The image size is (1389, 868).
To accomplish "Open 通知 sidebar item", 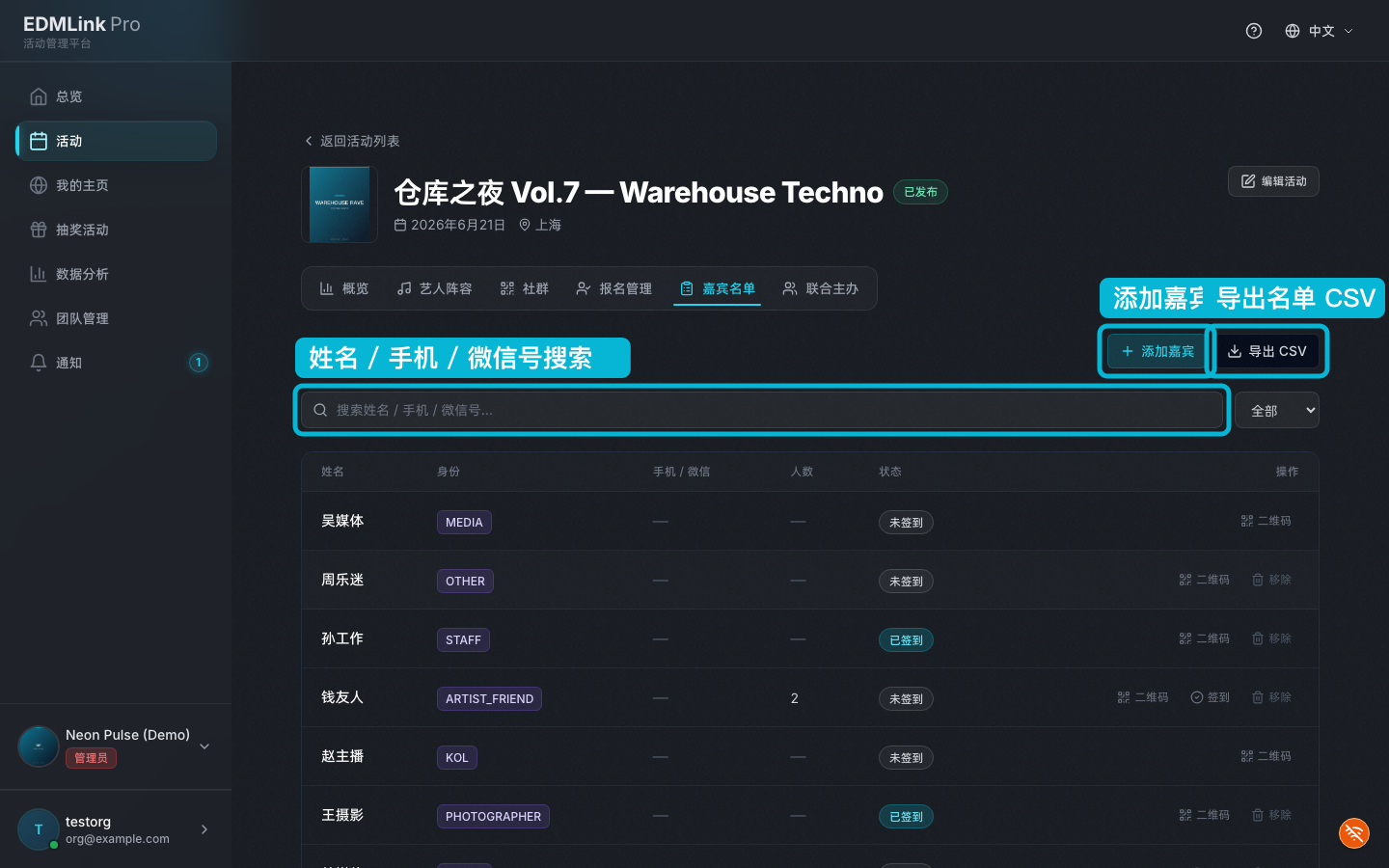I will point(116,363).
